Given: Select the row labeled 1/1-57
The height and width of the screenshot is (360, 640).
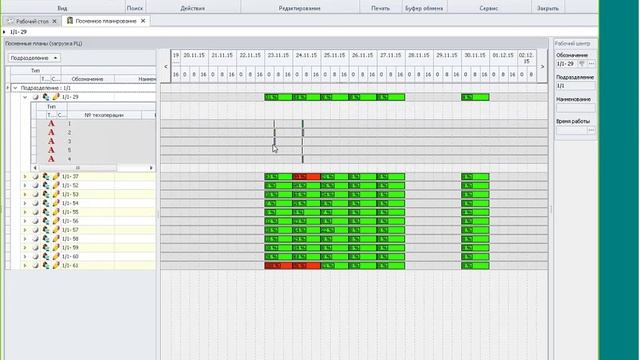Looking at the screenshot, I should (70, 230).
